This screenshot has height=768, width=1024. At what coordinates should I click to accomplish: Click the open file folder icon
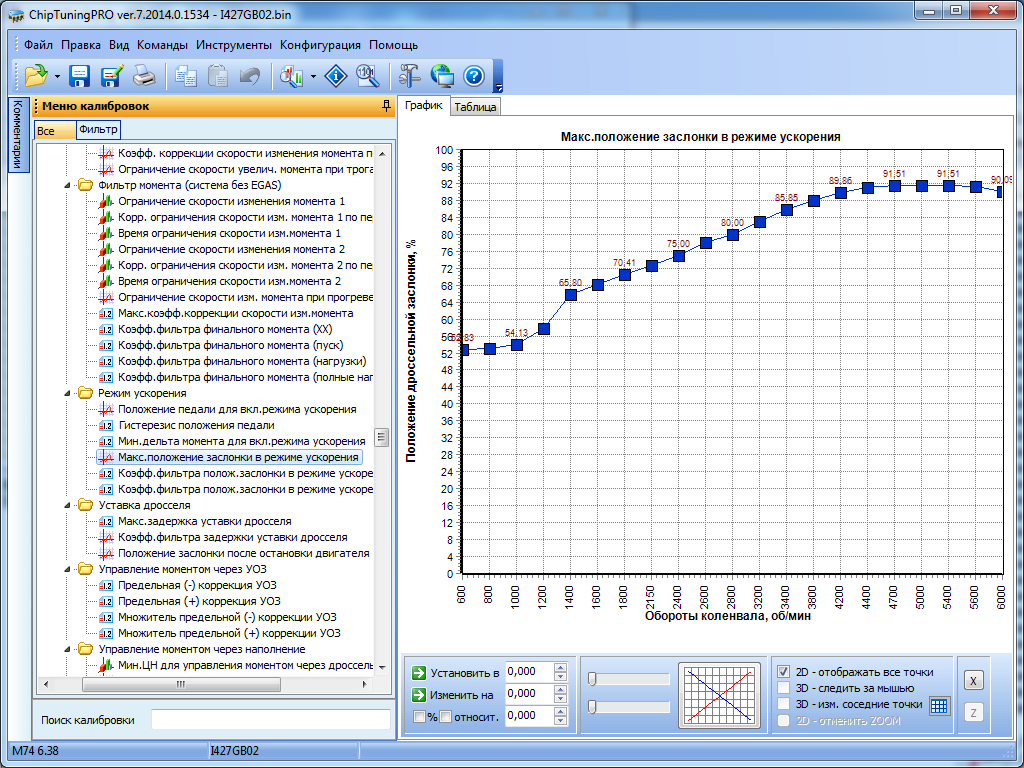pos(36,76)
